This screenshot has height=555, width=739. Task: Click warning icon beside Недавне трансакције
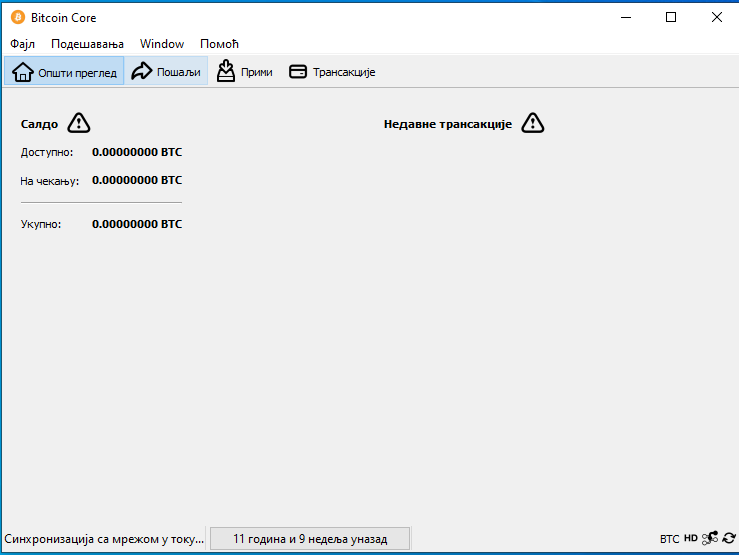click(533, 123)
